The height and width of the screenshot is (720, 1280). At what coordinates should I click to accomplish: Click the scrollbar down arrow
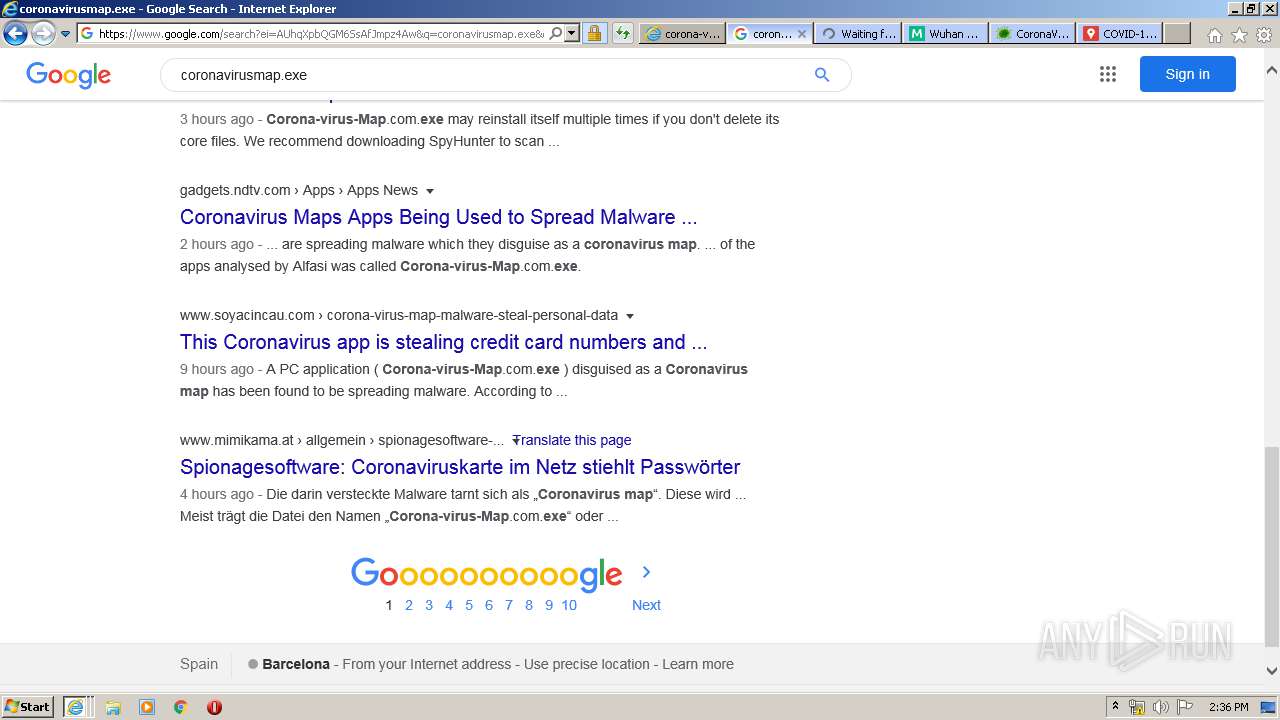coord(1271,671)
